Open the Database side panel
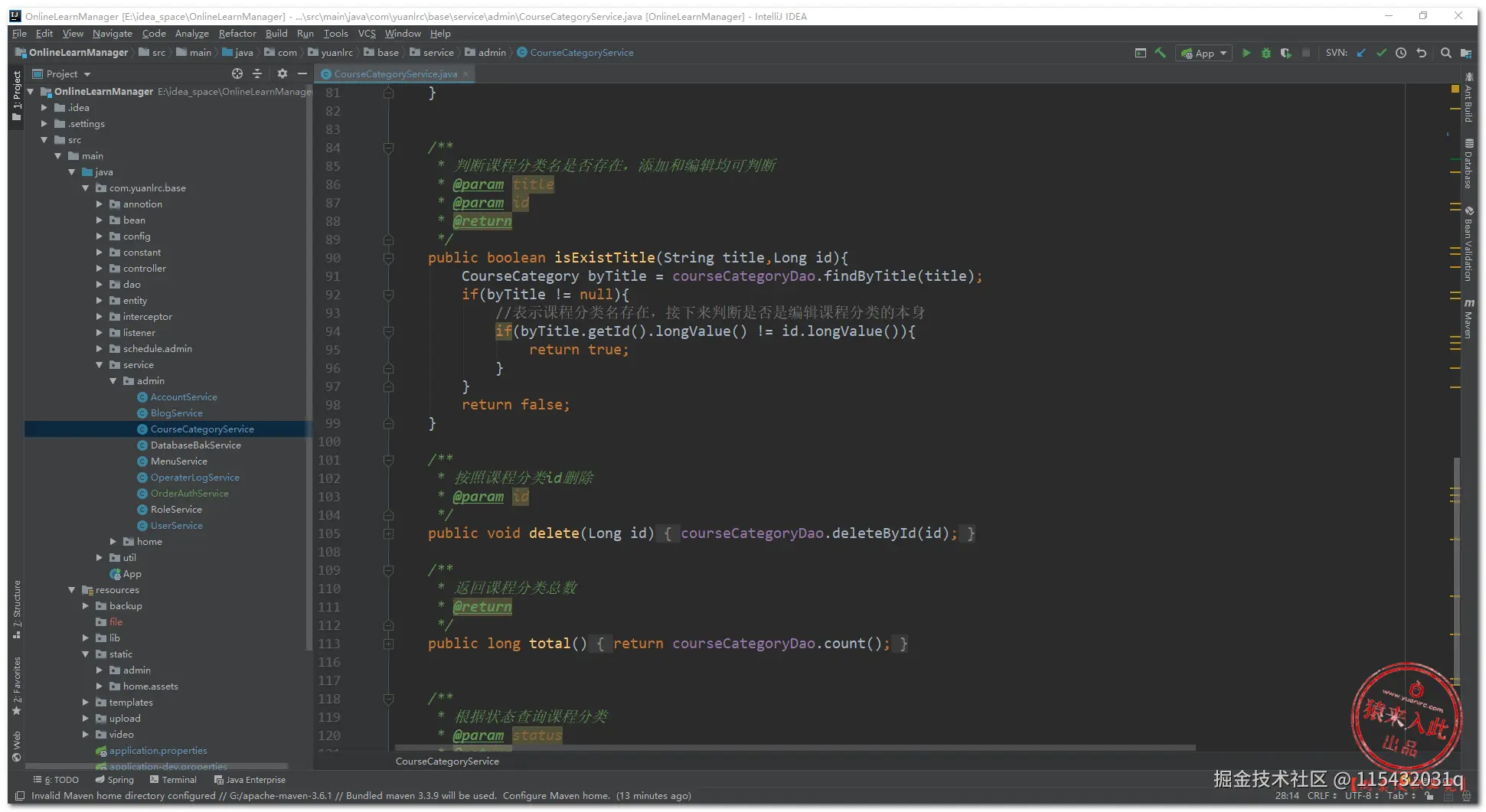 pyautogui.click(x=1468, y=164)
